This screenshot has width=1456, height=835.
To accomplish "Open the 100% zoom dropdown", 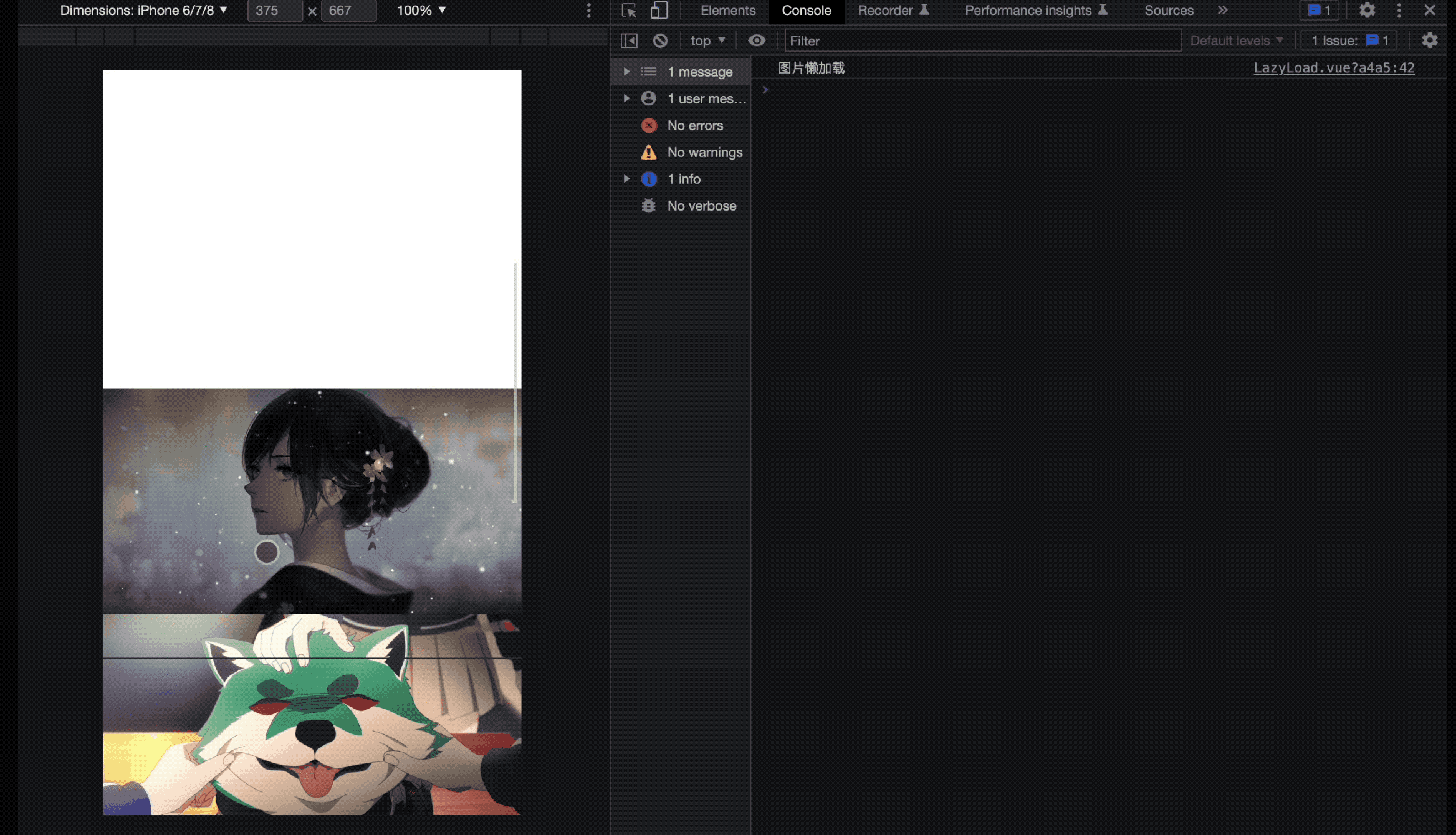I will pos(421,11).
